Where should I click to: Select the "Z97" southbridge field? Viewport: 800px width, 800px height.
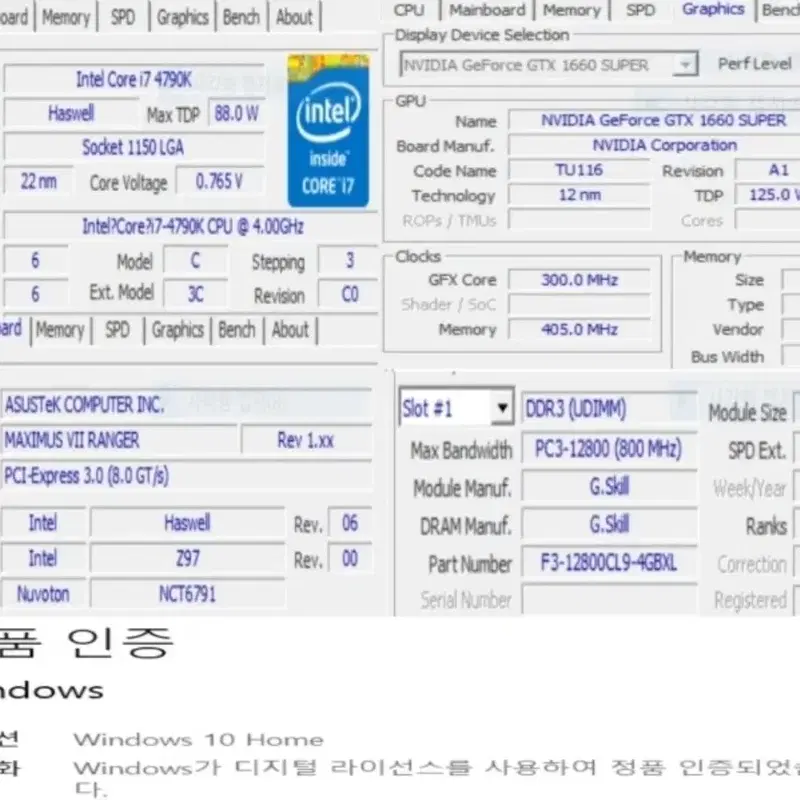(187, 558)
